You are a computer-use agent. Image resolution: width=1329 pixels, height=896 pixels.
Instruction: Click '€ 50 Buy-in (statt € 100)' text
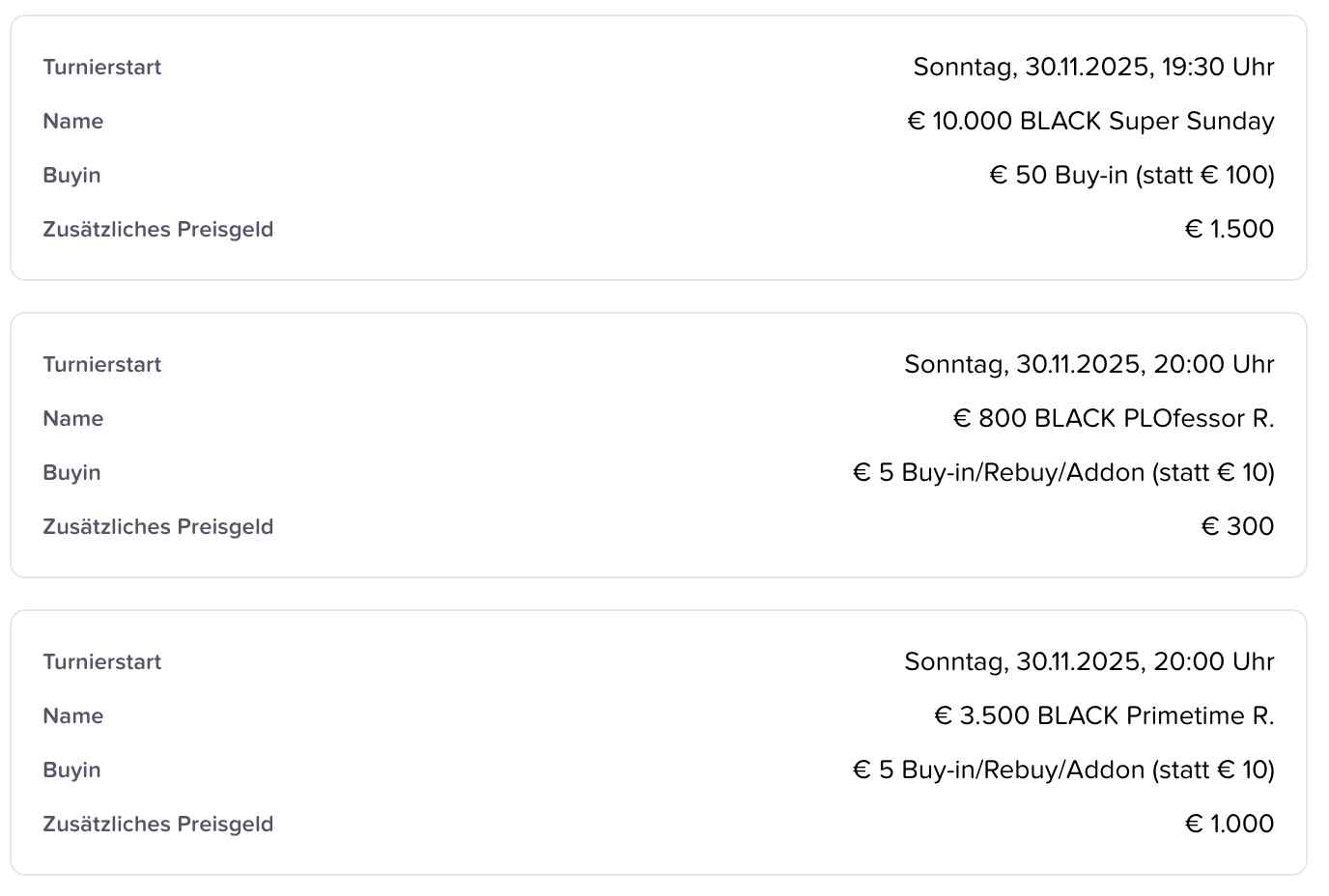(1132, 175)
